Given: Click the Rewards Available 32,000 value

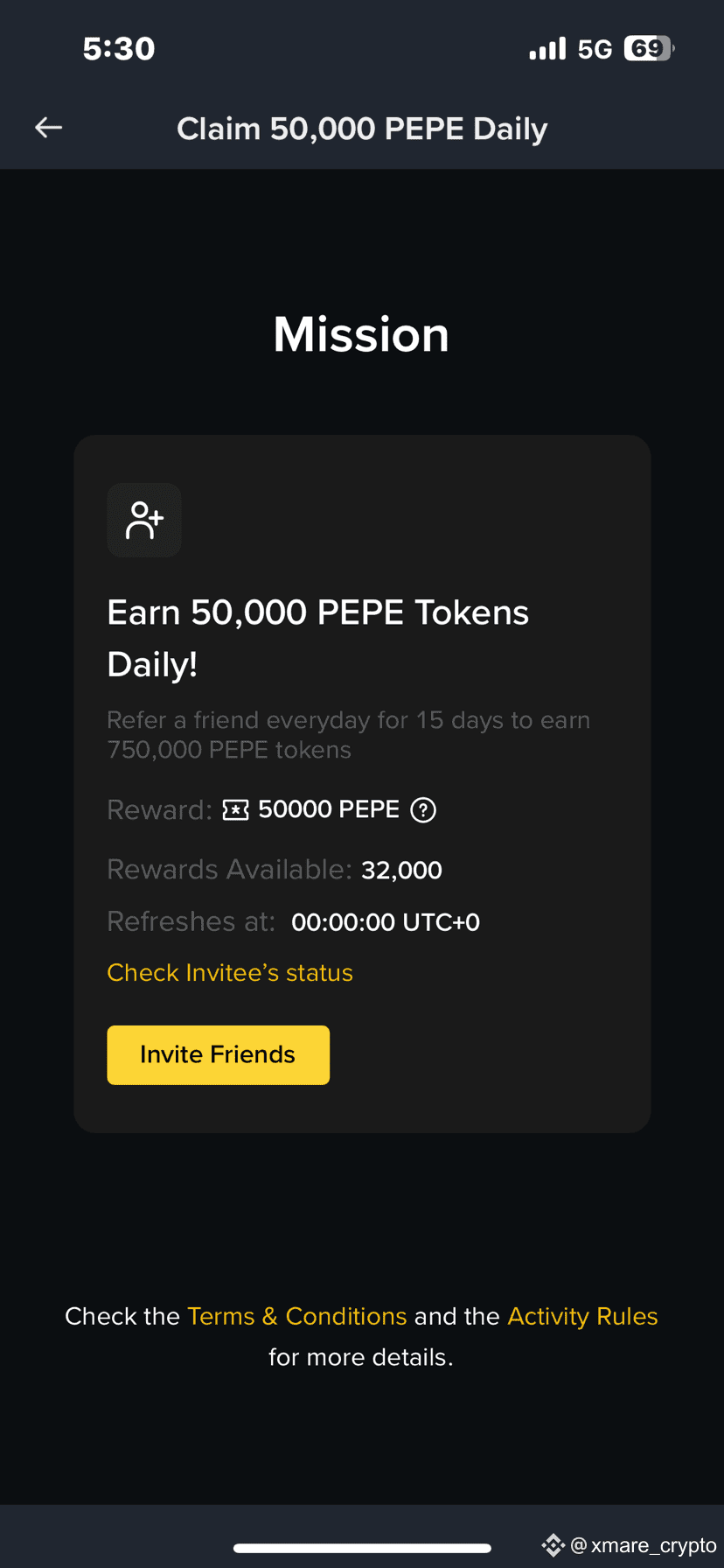Looking at the screenshot, I should pyautogui.click(x=401, y=870).
